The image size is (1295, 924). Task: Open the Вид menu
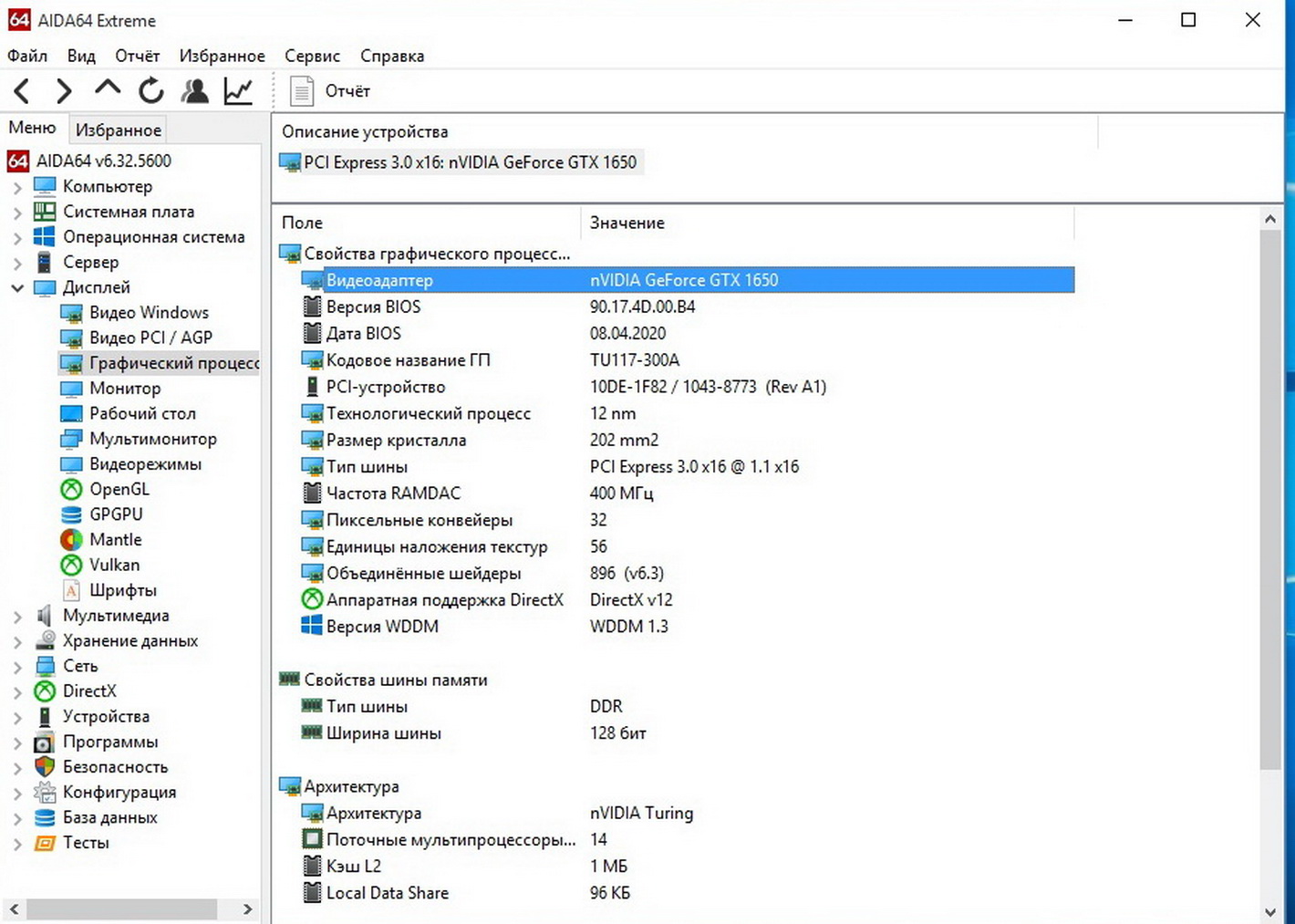[81, 56]
